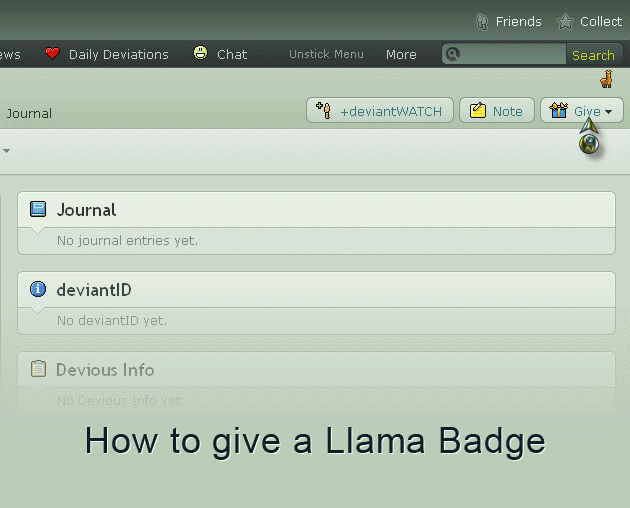Image resolution: width=630 pixels, height=508 pixels.
Task: Click the deviantID section heading
Action: [94, 290]
